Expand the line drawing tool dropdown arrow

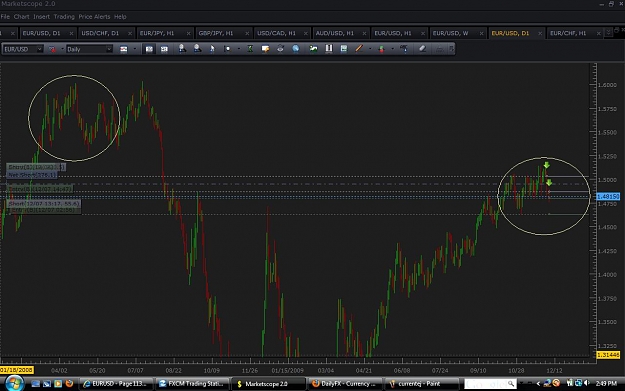[370, 49]
